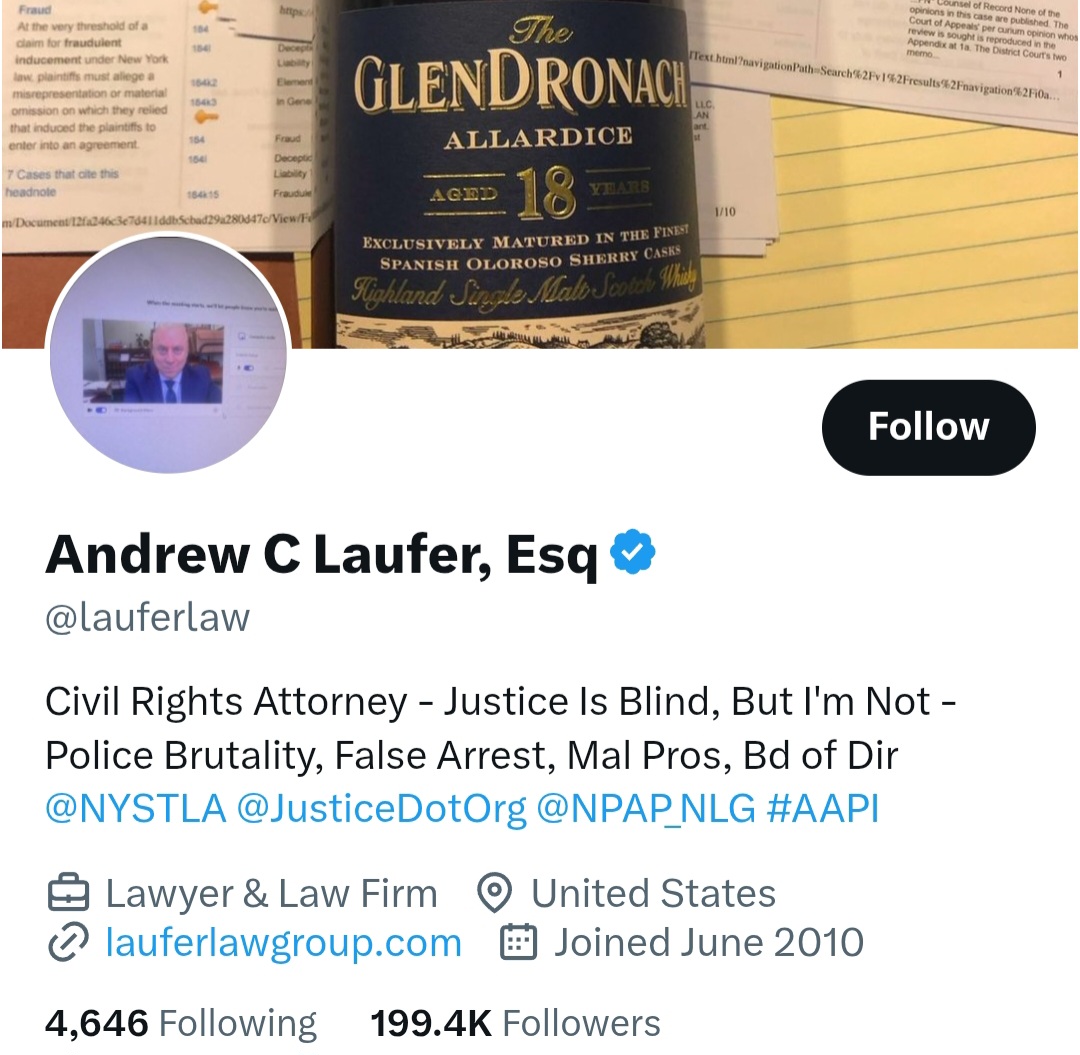Click the location pin icon

click(495, 893)
